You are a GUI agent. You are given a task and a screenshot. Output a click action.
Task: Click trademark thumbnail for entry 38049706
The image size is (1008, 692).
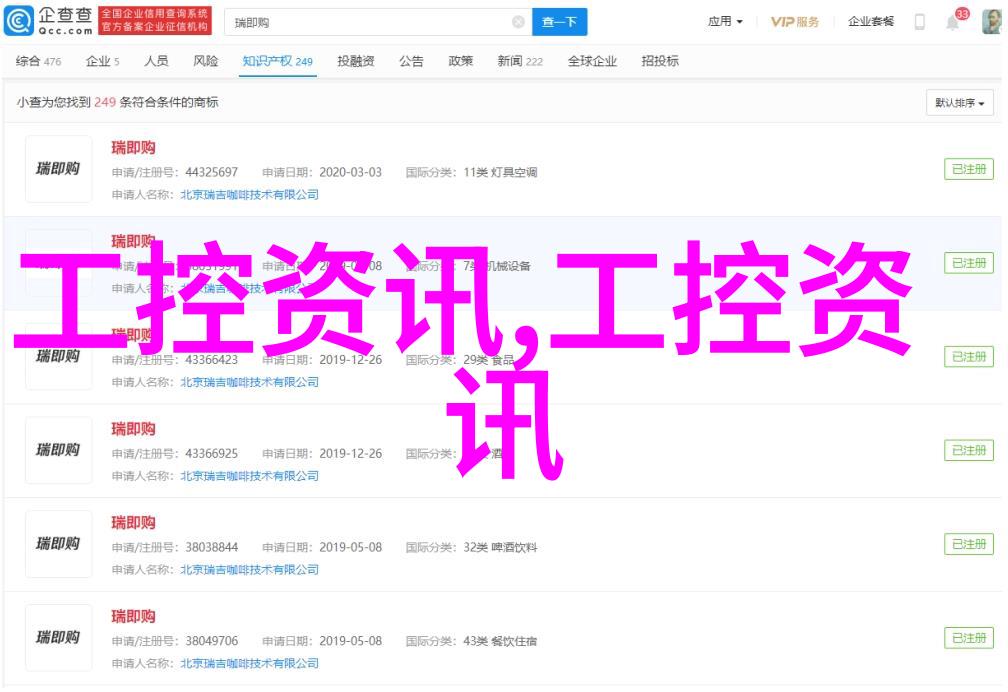coord(58,638)
